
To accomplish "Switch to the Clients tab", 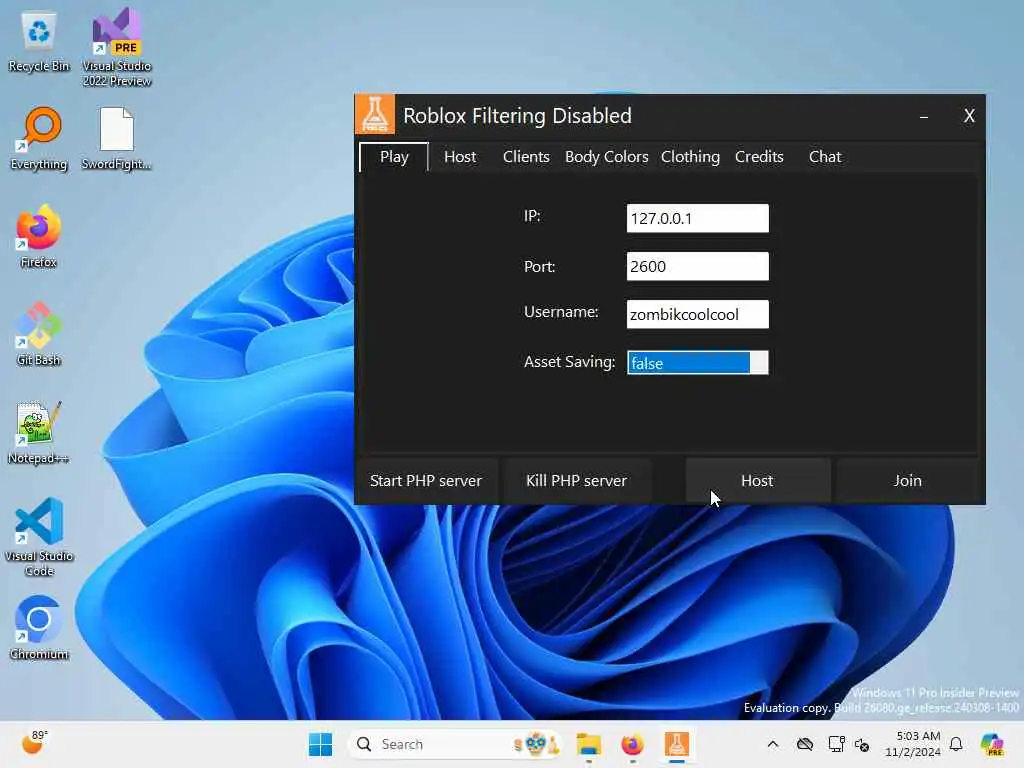I will 526,157.
